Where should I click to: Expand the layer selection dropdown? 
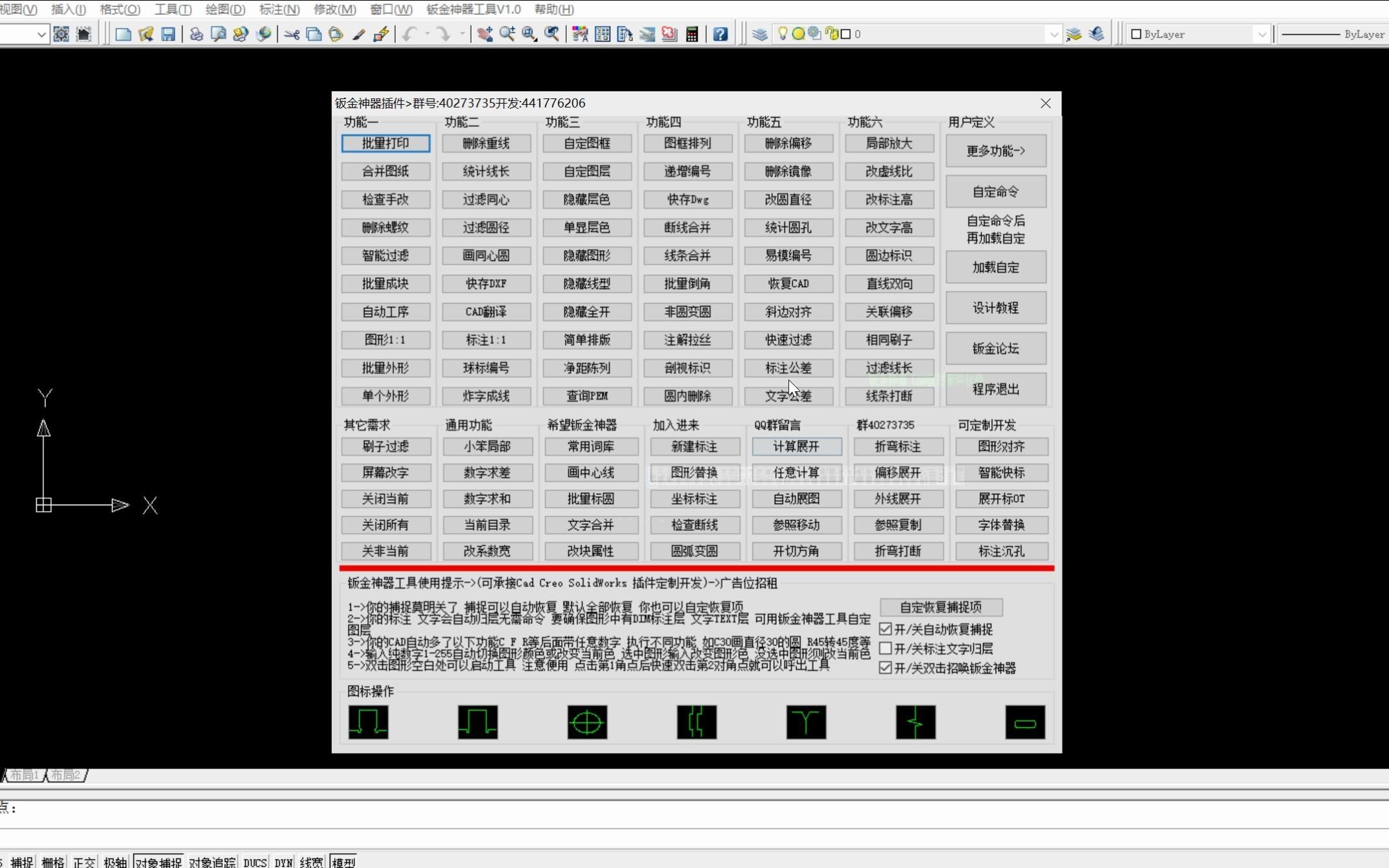pos(1053,34)
